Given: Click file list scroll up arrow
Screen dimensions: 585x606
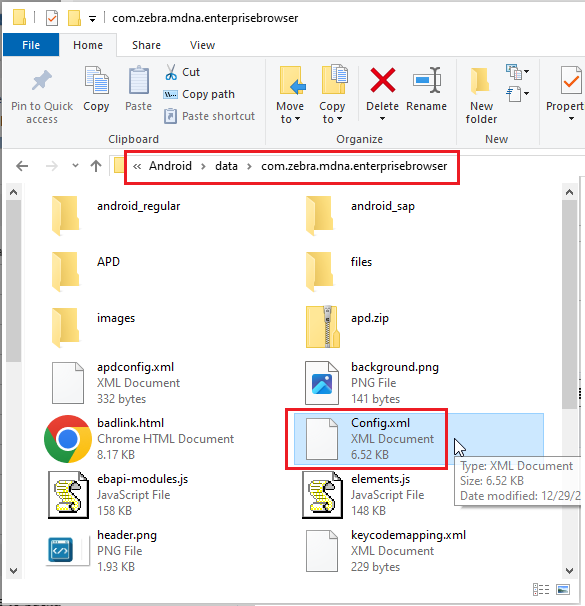Looking at the screenshot, I should coord(569,192).
